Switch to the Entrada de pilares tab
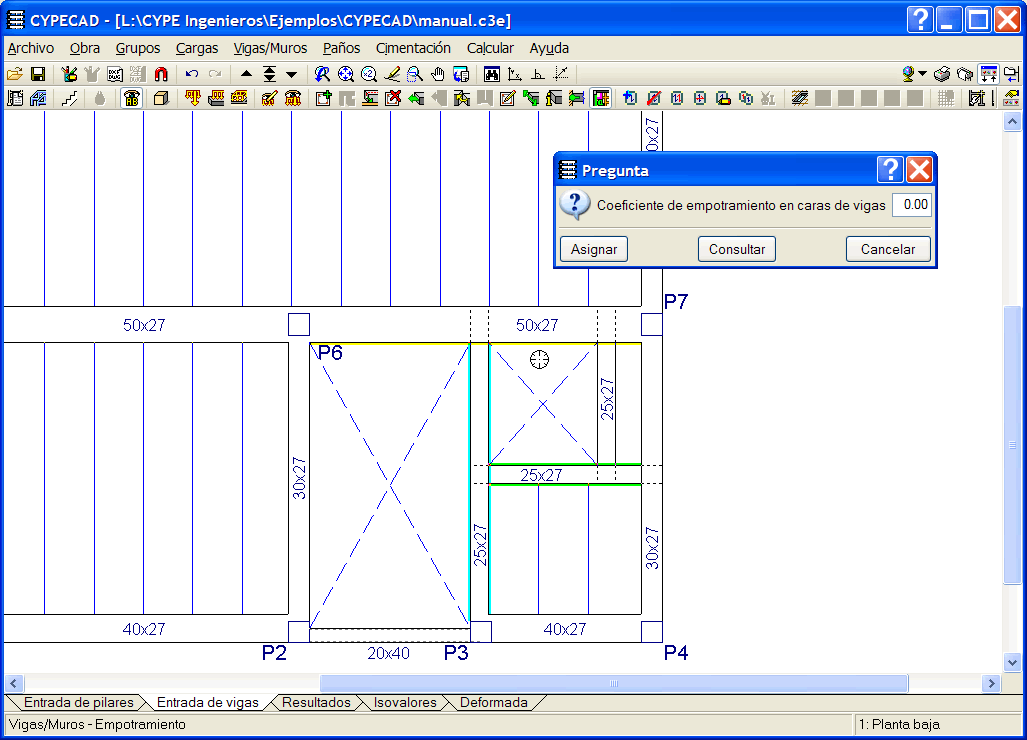Screen dimensions: 1027x740 [x=79, y=703]
